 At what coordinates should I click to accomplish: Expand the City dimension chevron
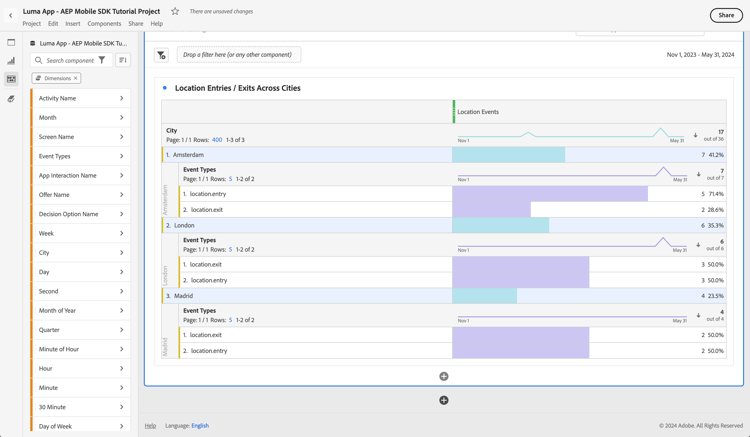(122, 253)
